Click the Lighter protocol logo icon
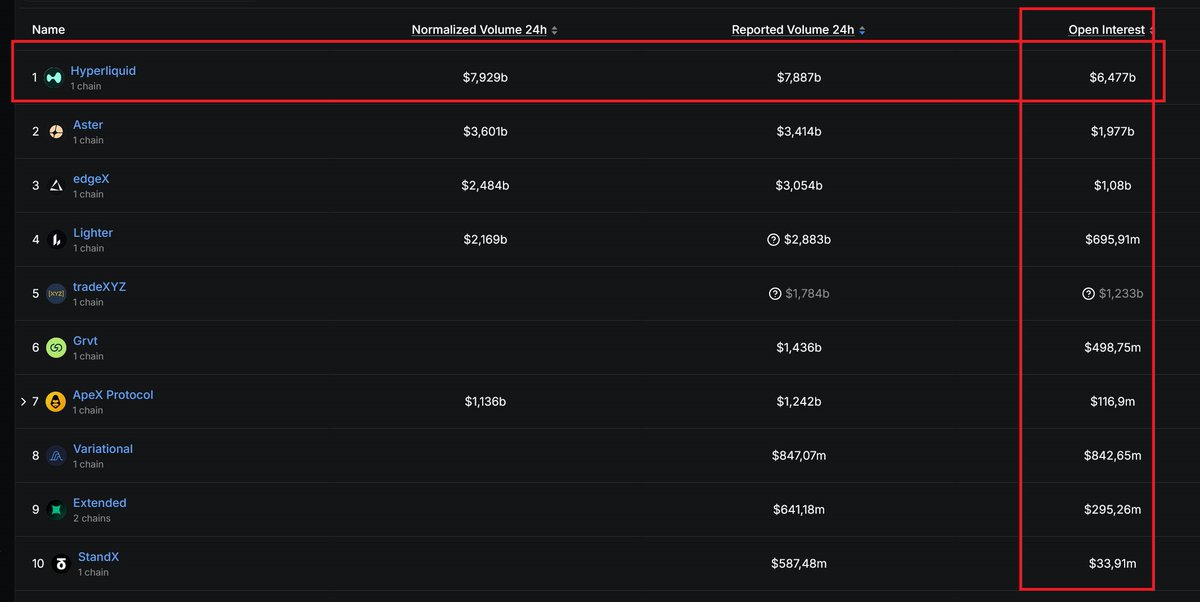The height and width of the screenshot is (602, 1200). [56, 239]
